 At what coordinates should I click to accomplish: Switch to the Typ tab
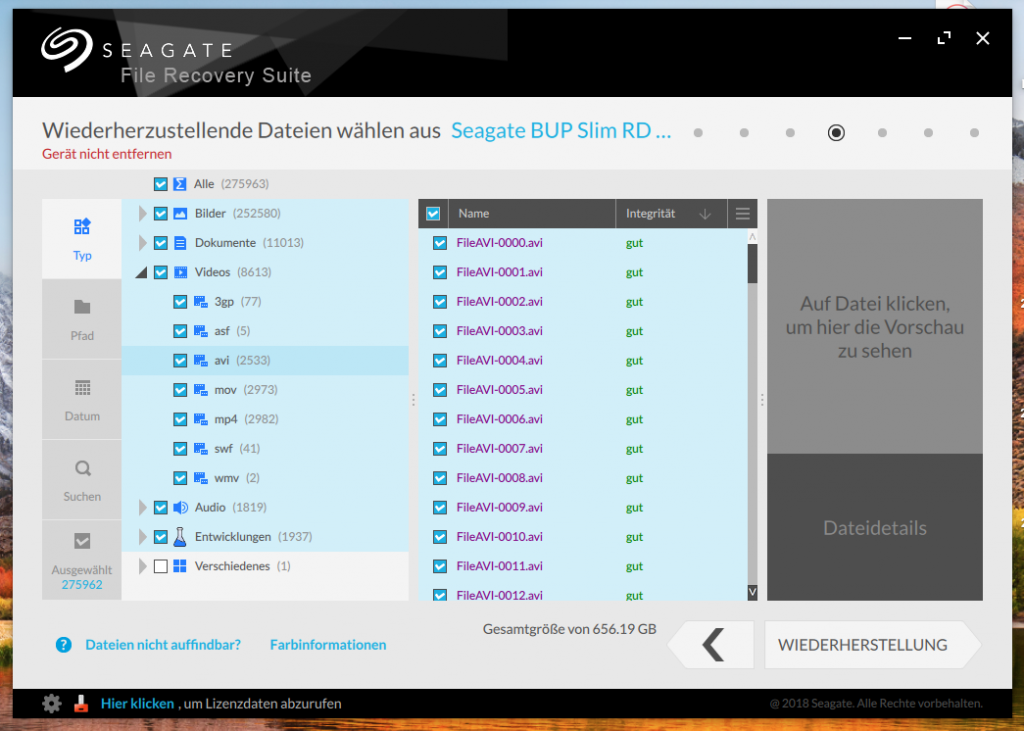(82, 239)
